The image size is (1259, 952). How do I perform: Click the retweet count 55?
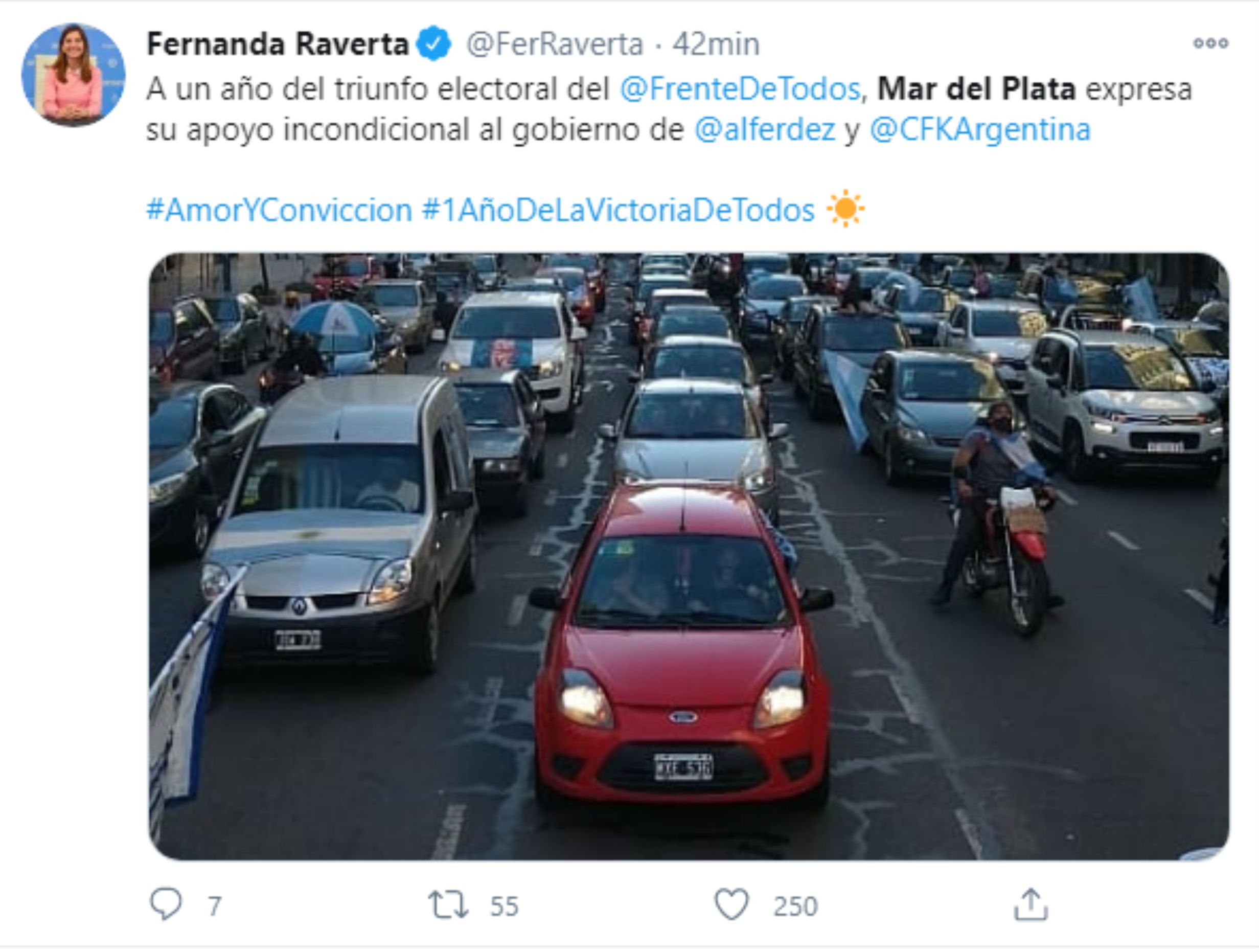[x=505, y=906]
